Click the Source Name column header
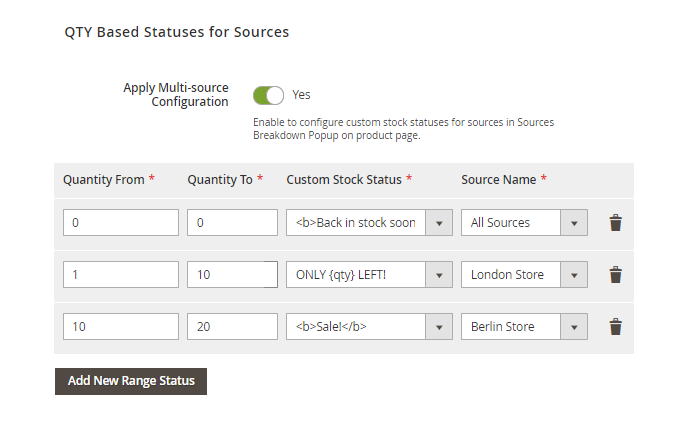 (x=498, y=180)
